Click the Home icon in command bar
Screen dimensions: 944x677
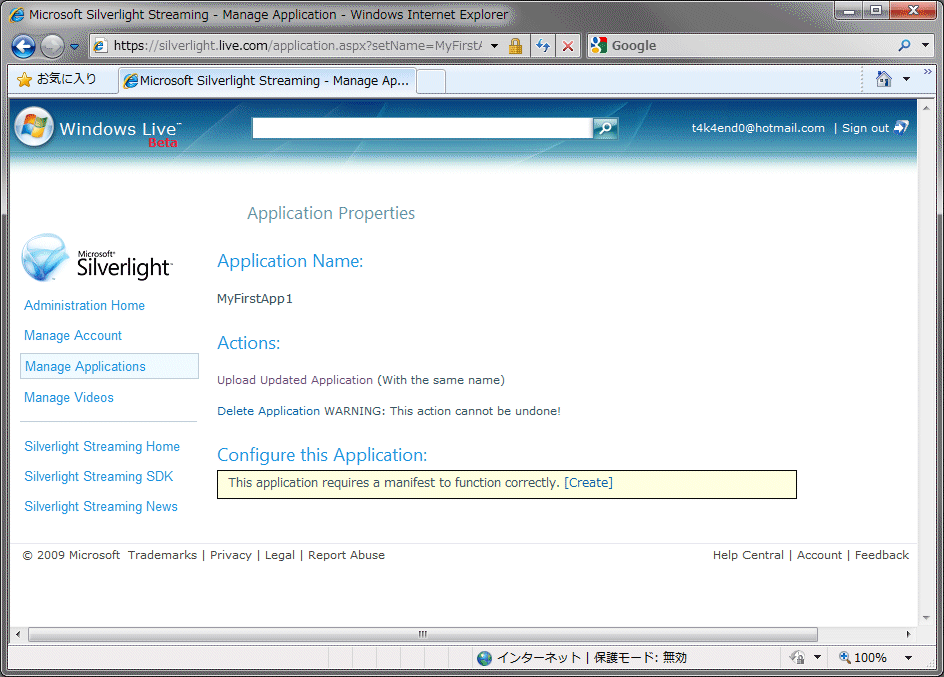[883, 80]
